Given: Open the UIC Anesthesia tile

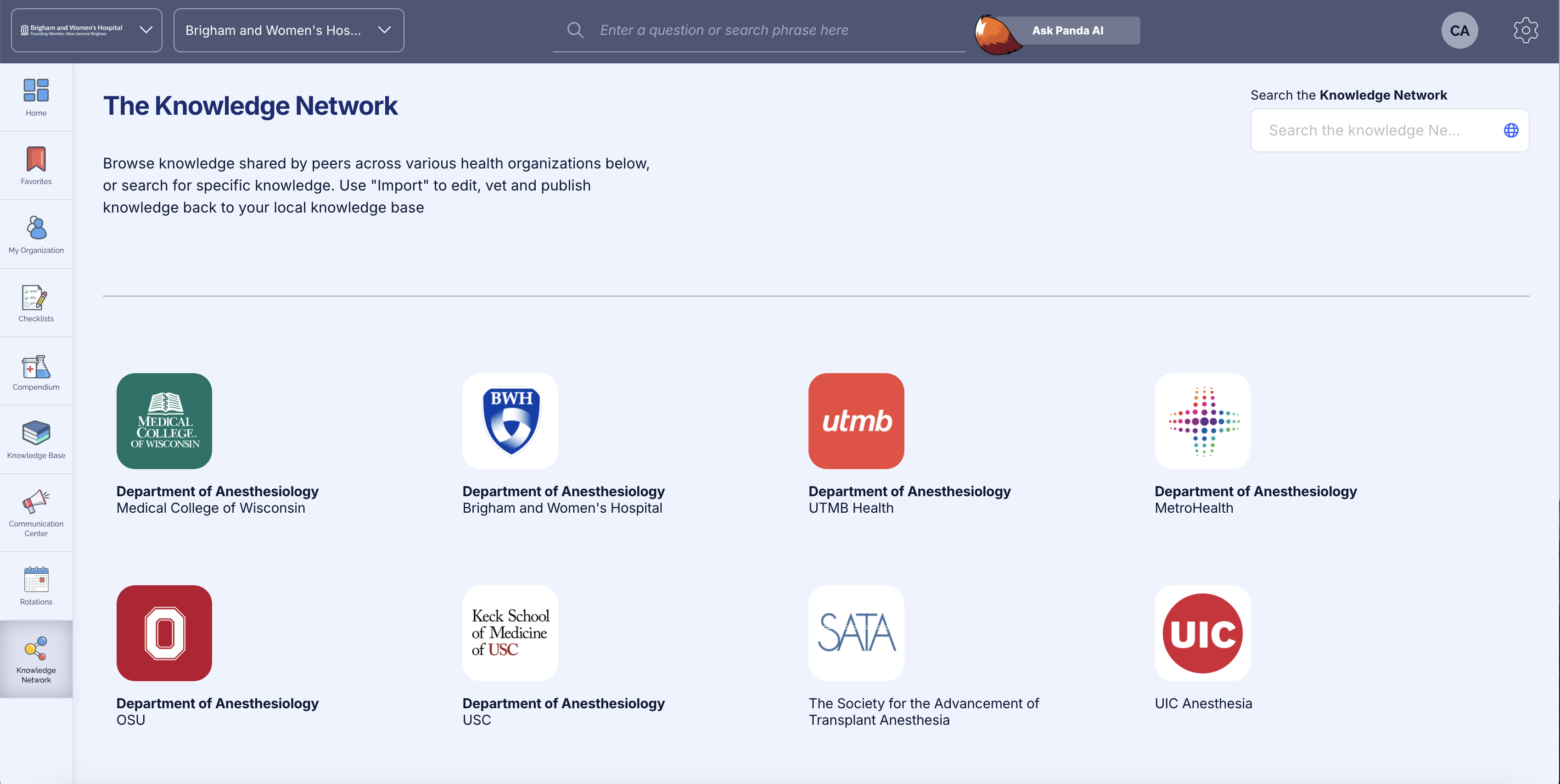Looking at the screenshot, I should click(1202, 633).
